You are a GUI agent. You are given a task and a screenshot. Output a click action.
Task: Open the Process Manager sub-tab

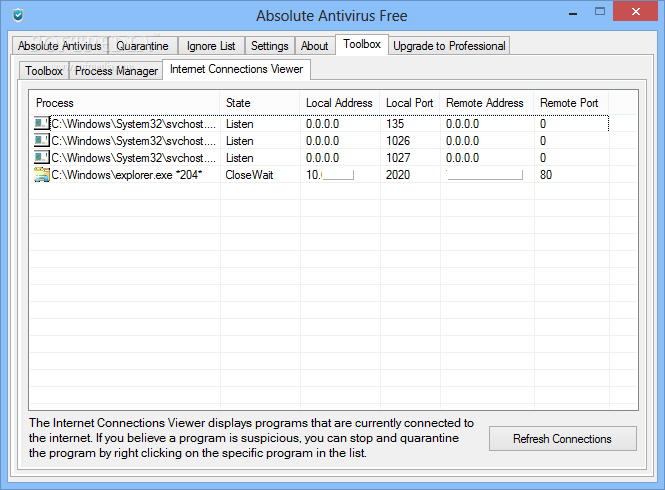point(116,71)
